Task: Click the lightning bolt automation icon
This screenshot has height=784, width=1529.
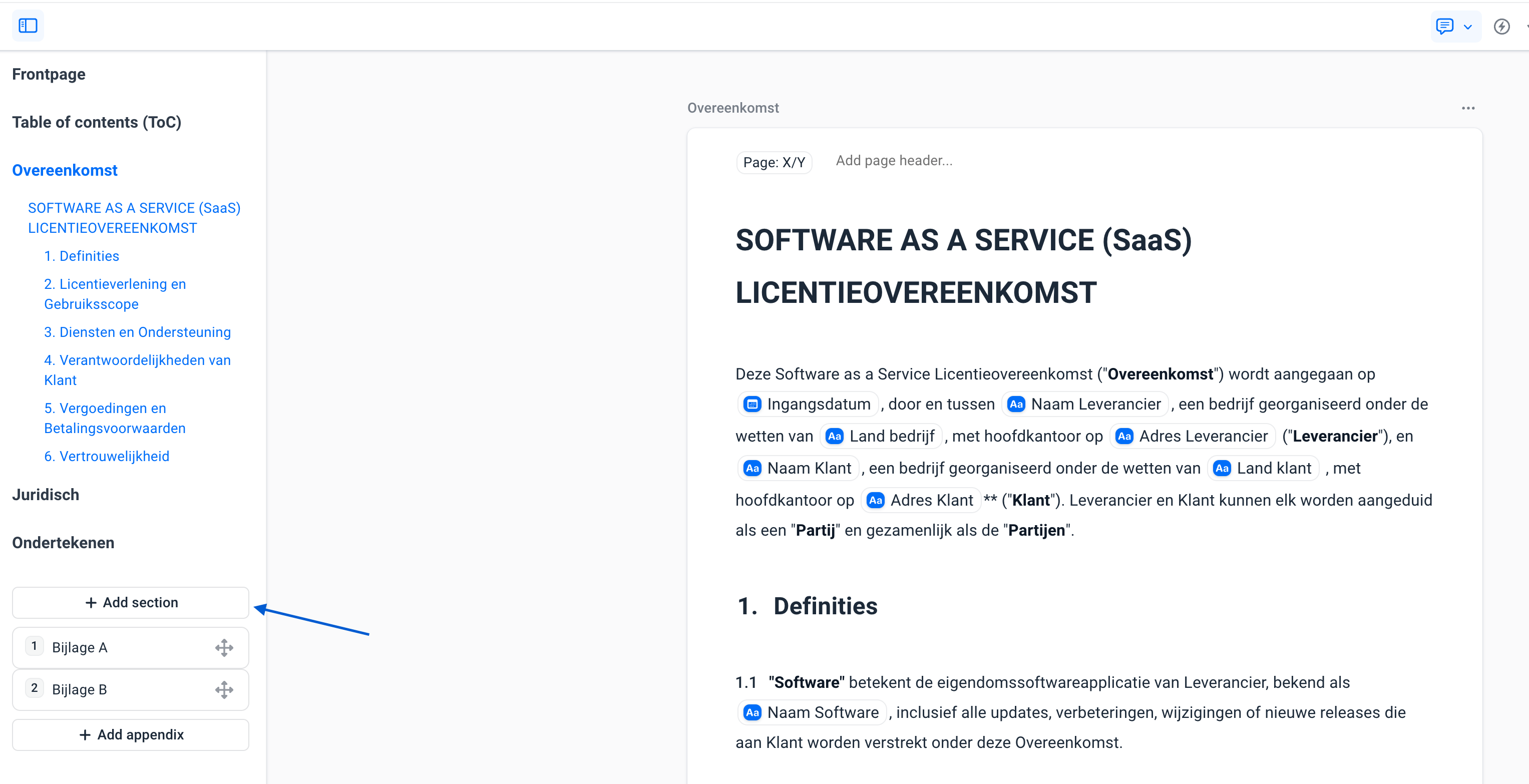Action: click(1501, 26)
